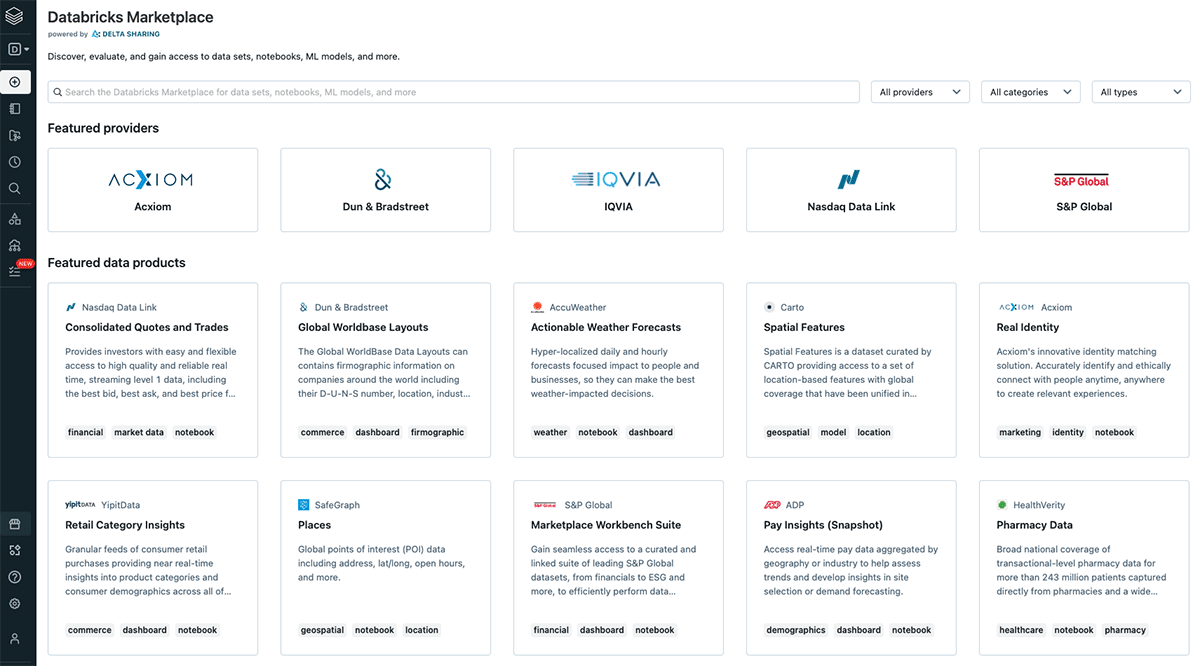Viewport: 1200px width, 666px height.
Task: Select the 'market data' tag
Action: [139, 433]
